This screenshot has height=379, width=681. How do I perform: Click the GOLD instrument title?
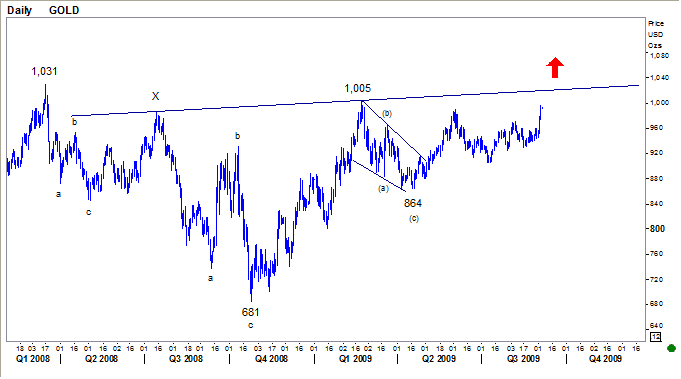pos(64,10)
